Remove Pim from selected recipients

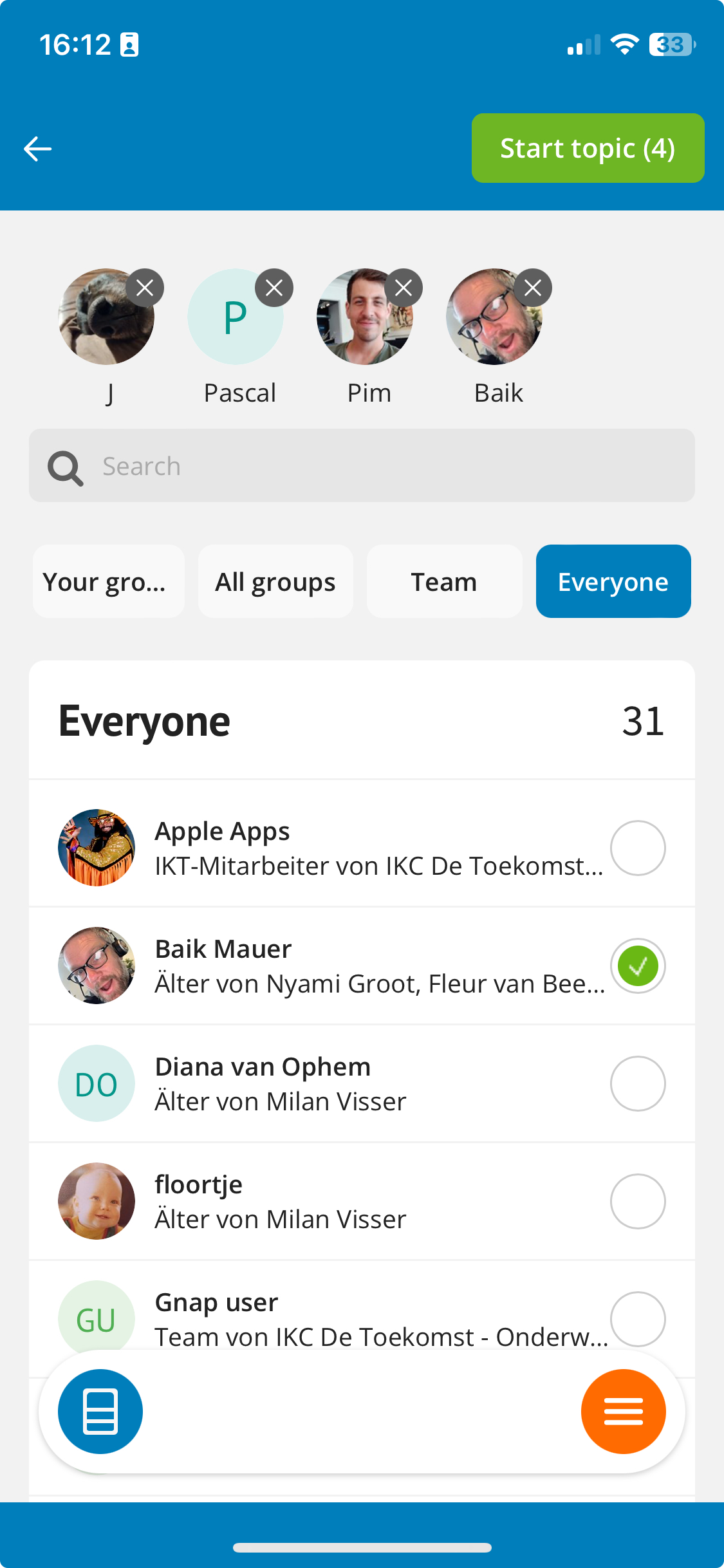(x=404, y=288)
